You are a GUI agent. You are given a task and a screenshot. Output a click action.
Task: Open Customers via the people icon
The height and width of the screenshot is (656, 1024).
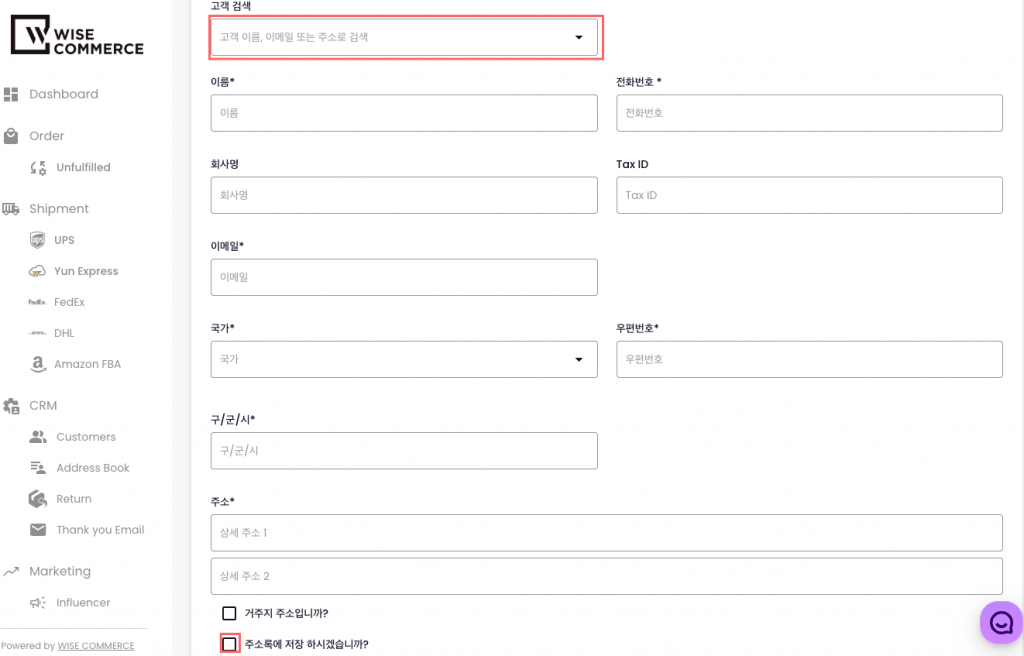(x=38, y=437)
